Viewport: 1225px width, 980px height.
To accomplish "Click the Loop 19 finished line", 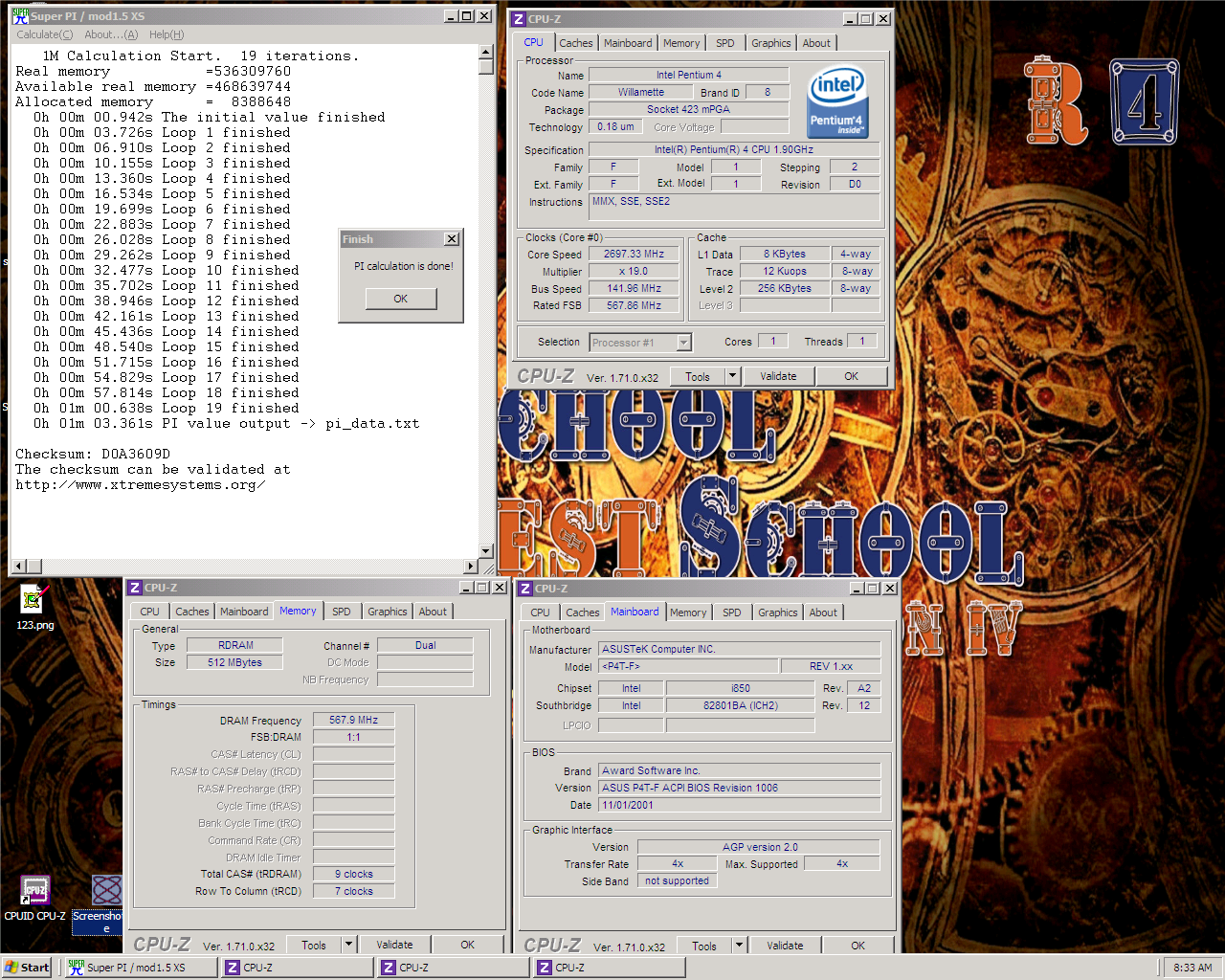I will click(167, 408).
